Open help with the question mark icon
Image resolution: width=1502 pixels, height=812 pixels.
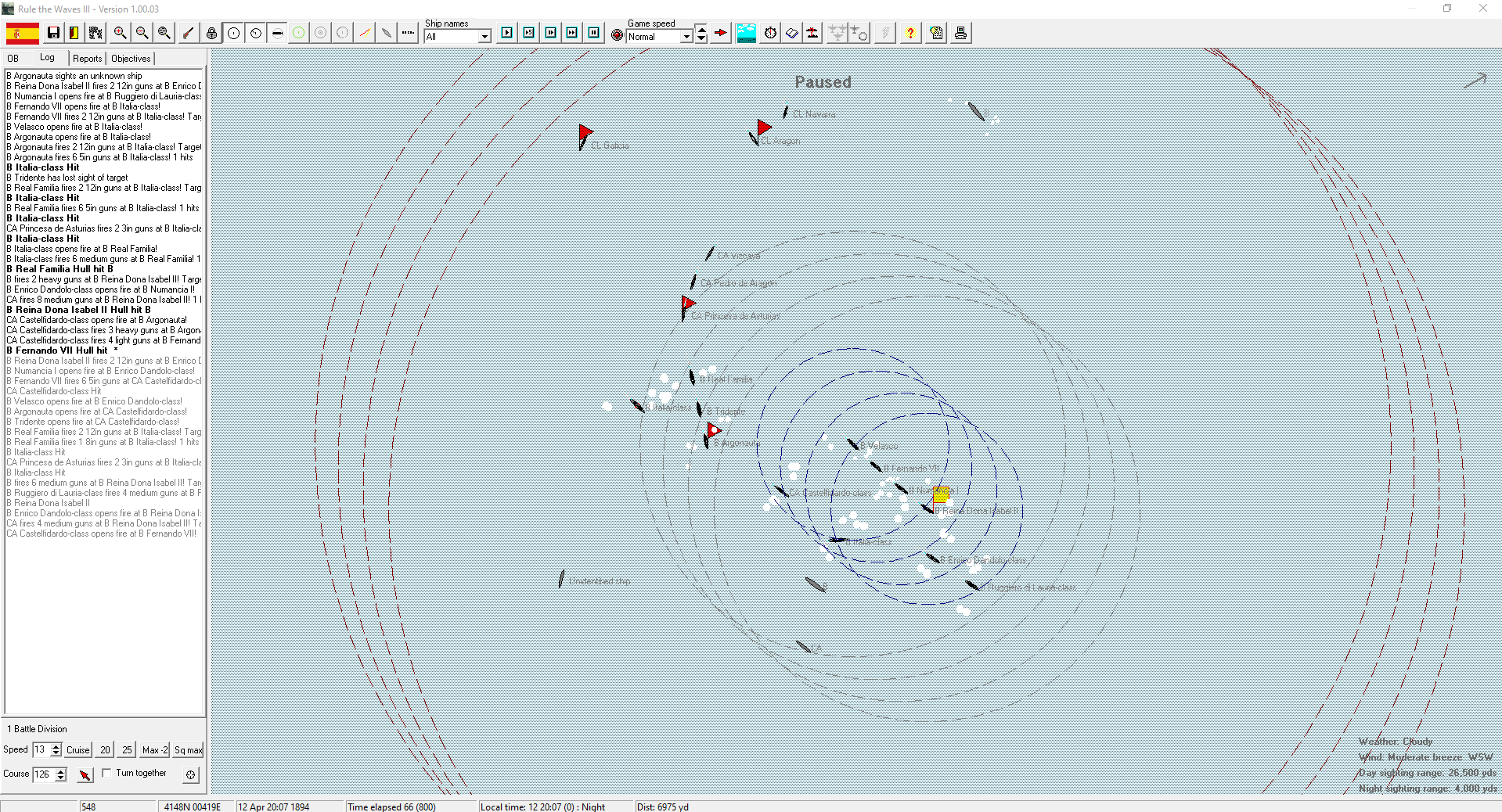click(x=909, y=33)
